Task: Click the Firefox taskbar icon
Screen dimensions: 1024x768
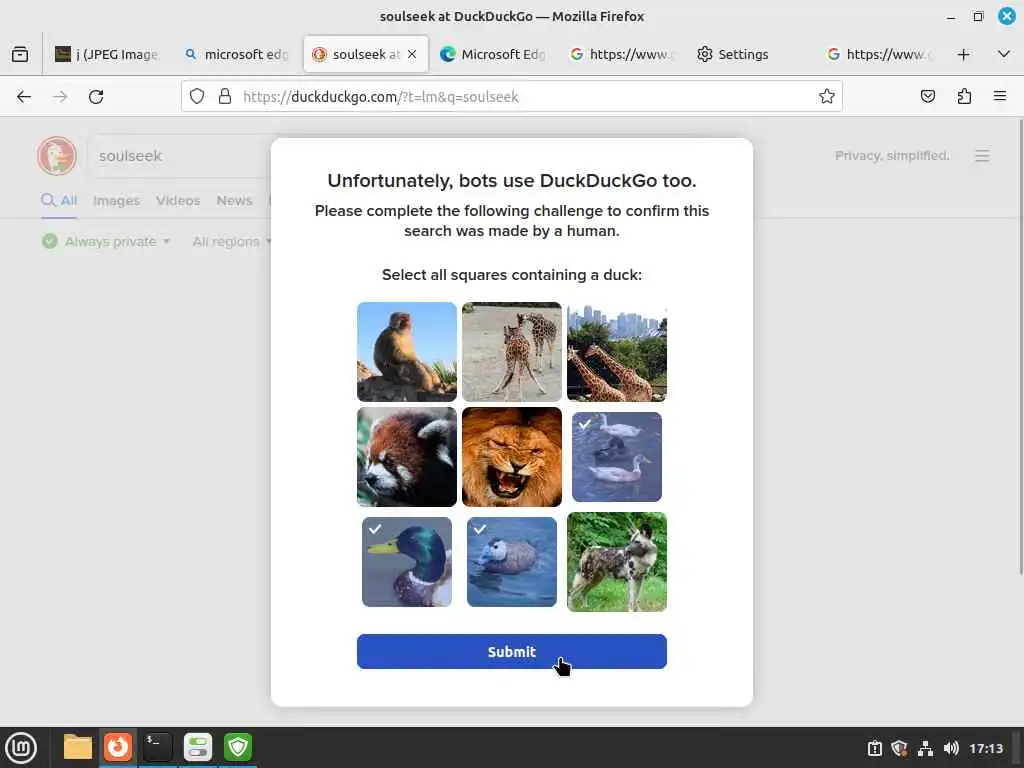Action: 118,747
